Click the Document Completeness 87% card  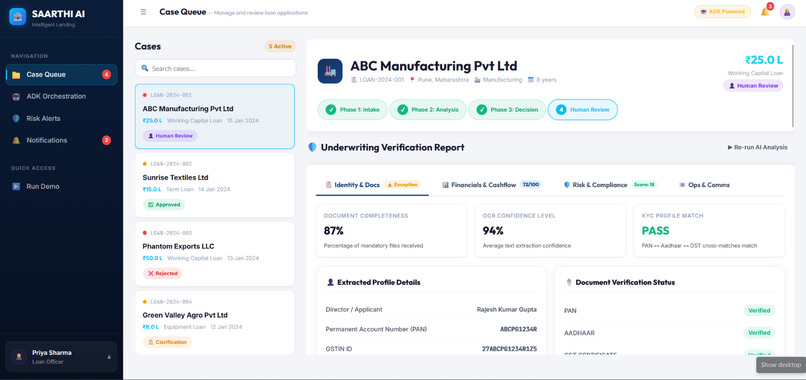(392, 230)
